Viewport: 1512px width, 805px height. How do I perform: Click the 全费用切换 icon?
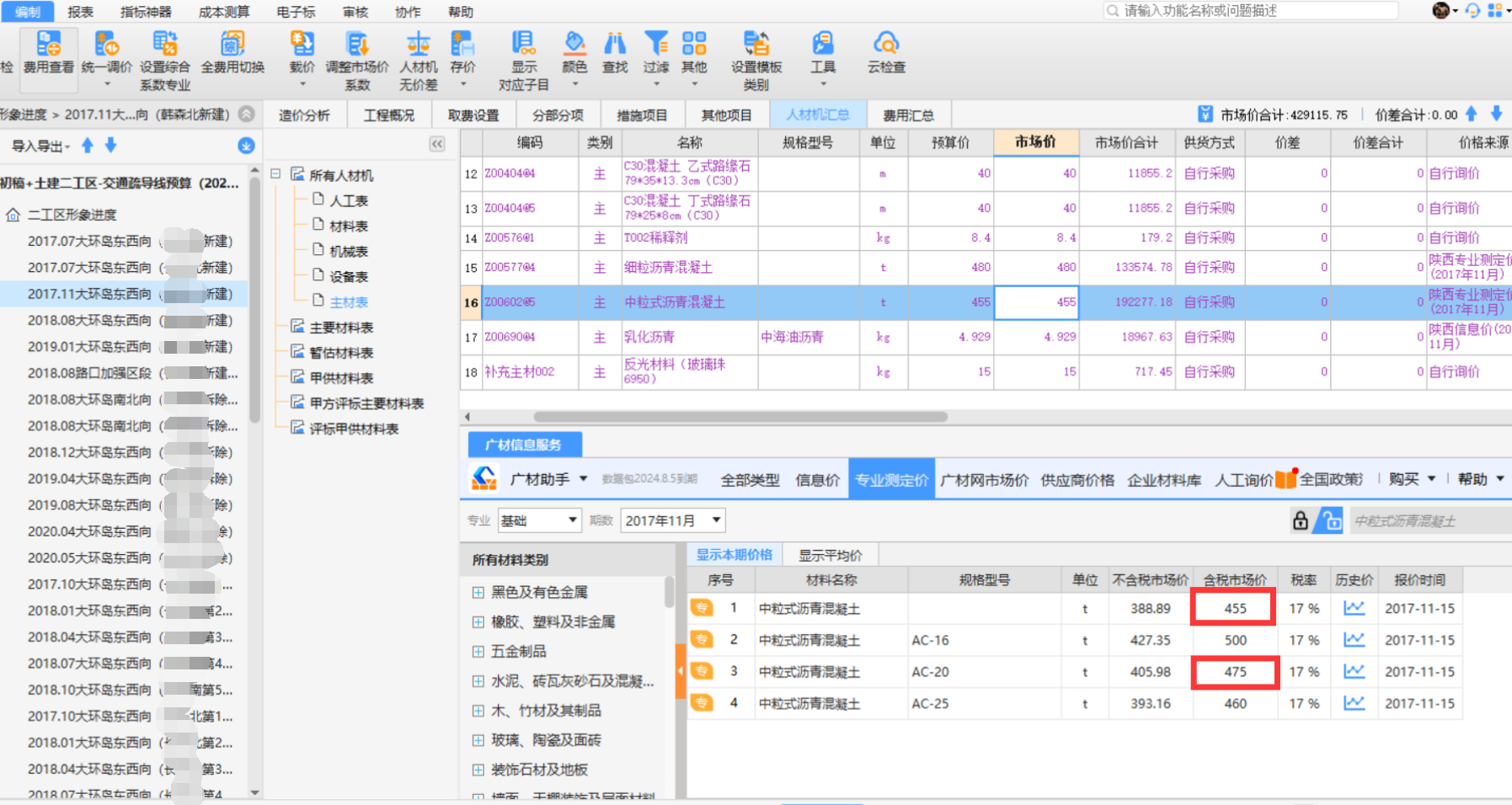tap(232, 53)
